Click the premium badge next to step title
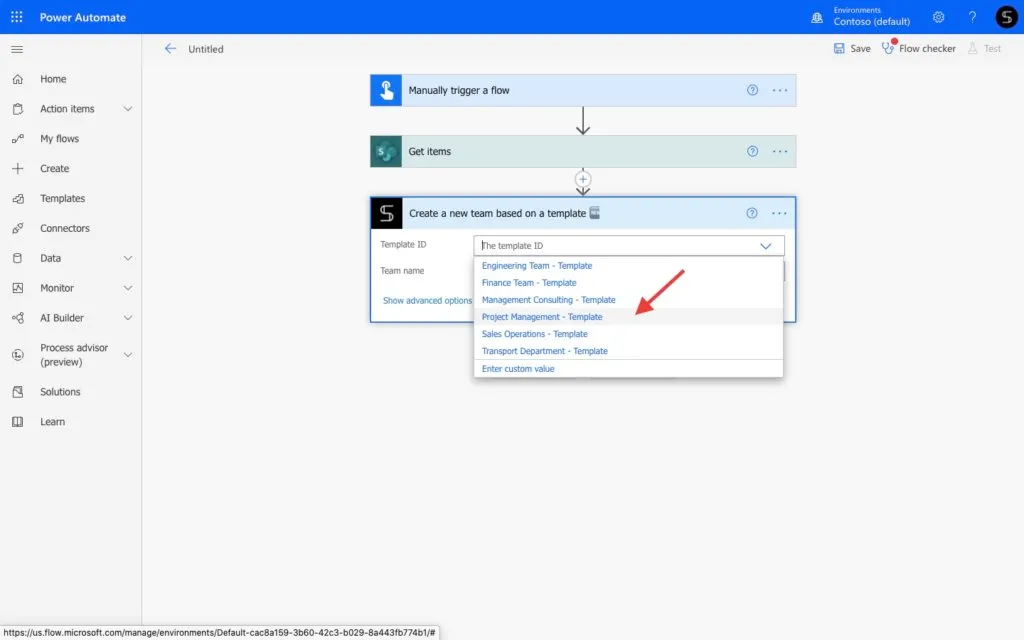This screenshot has height=640, width=1024. coord(594,213)
